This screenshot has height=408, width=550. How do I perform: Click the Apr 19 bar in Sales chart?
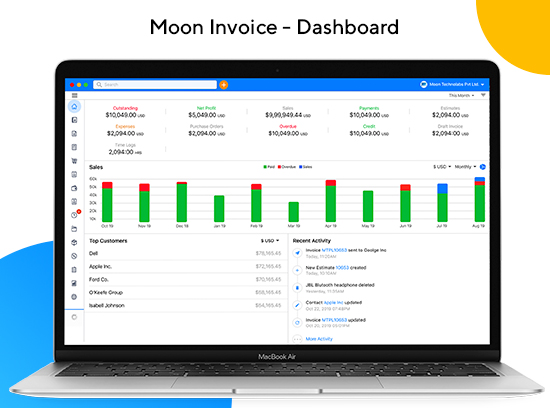(x=331, y=201)
